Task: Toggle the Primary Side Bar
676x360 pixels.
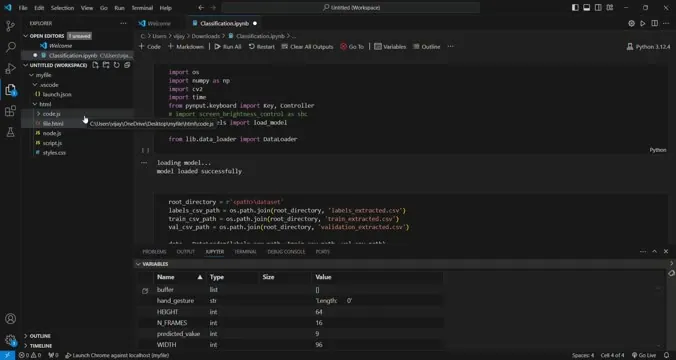Action: [576, 8]
